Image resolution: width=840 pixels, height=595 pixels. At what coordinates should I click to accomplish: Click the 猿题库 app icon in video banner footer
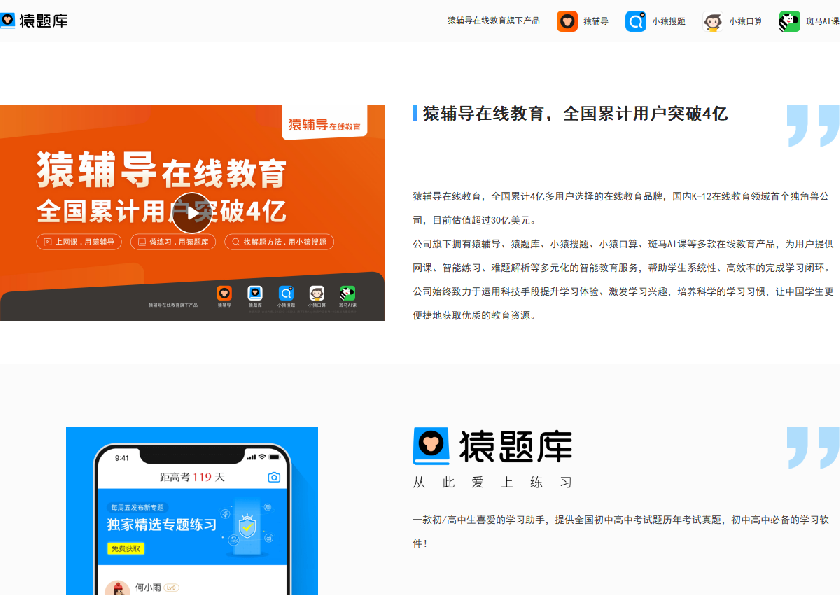(255, 294)
